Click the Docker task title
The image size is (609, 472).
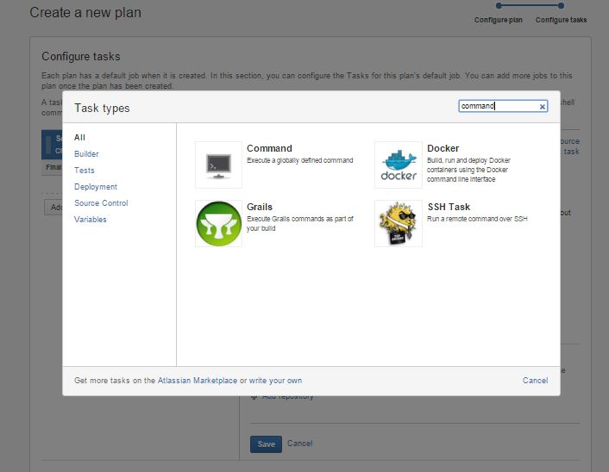click(x=443, y=148)
